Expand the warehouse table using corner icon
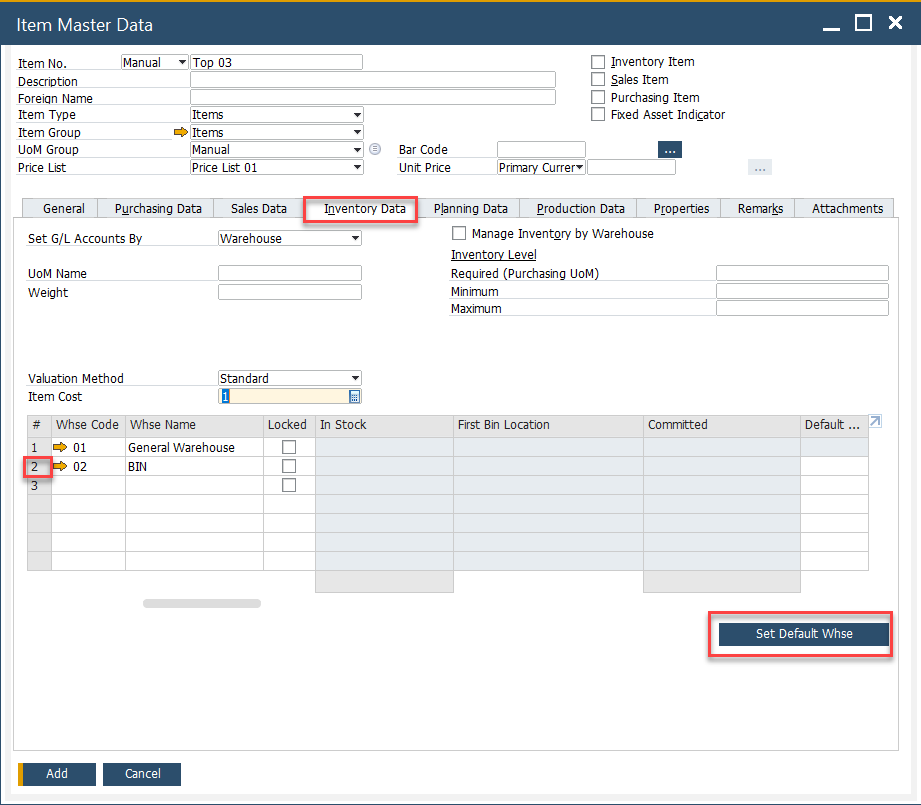921x805 pixels. (x=875, y=422)
